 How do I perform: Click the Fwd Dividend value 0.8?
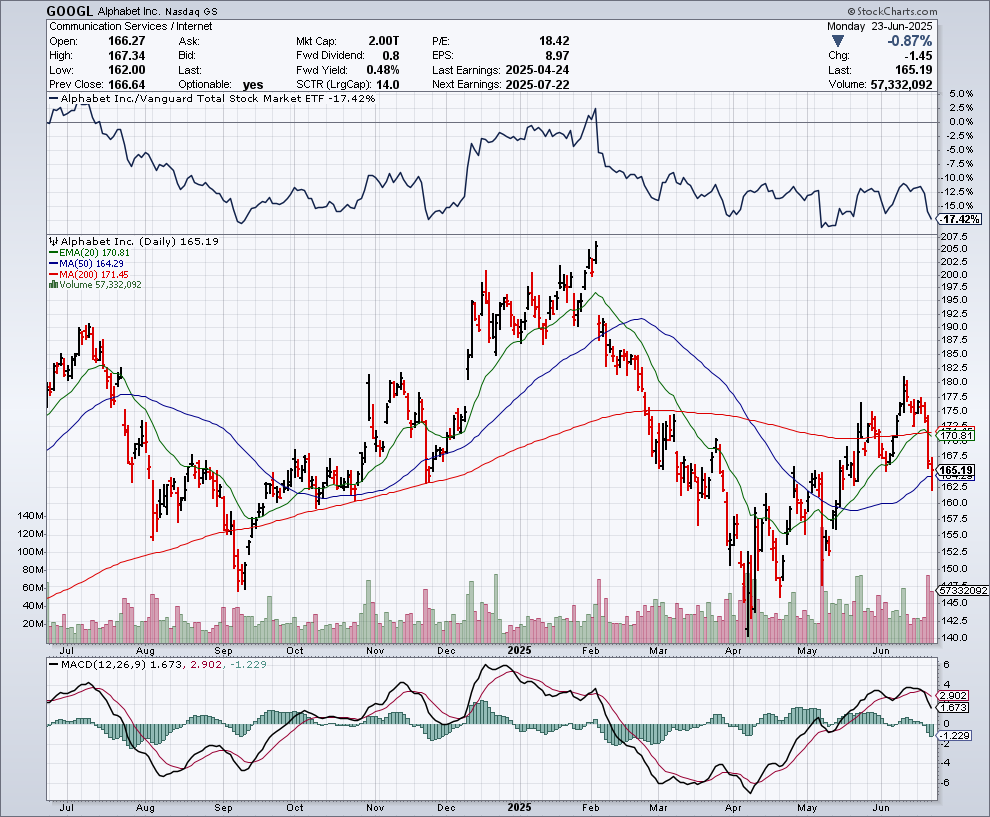pos(391,56)
